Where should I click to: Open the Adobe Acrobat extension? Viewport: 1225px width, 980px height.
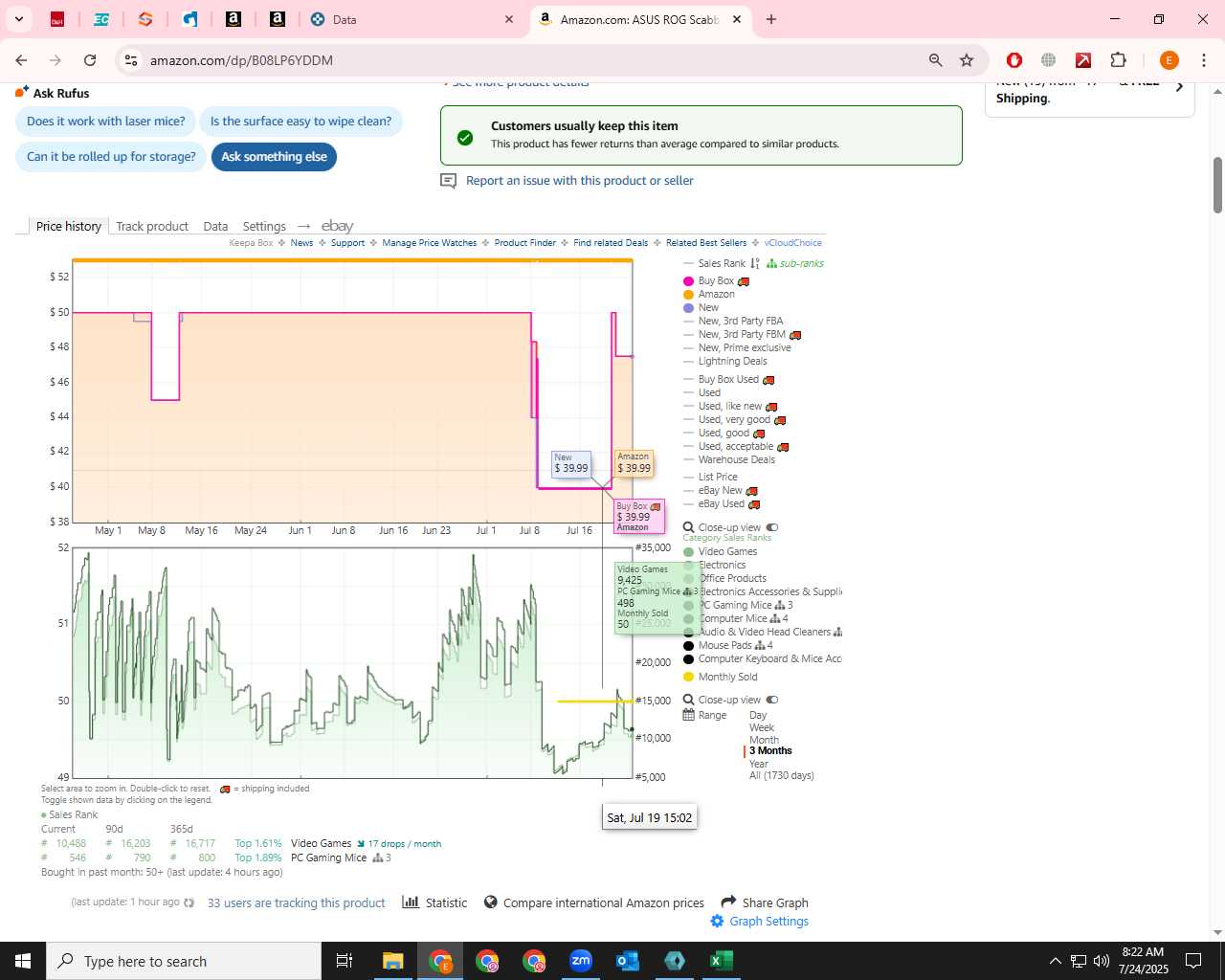[x=1083, y=60]
